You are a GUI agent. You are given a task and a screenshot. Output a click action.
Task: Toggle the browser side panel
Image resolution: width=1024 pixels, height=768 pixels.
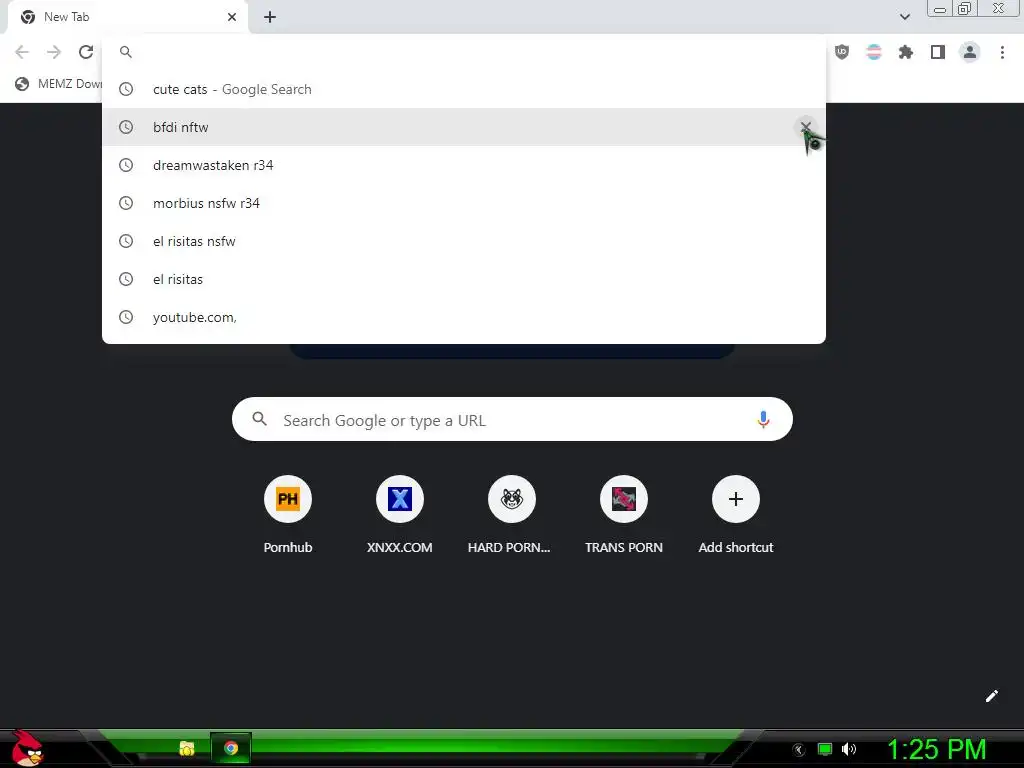(x=938, y=52)
